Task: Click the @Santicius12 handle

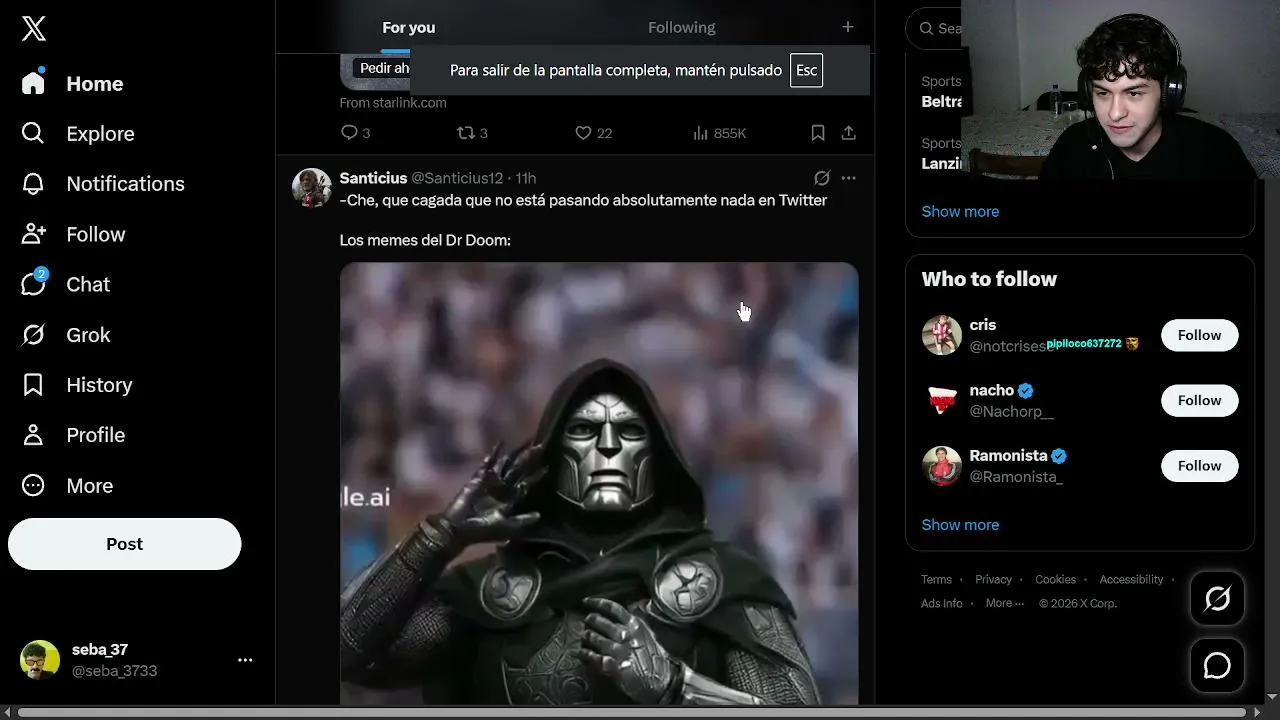Action: tap(457, 178)
